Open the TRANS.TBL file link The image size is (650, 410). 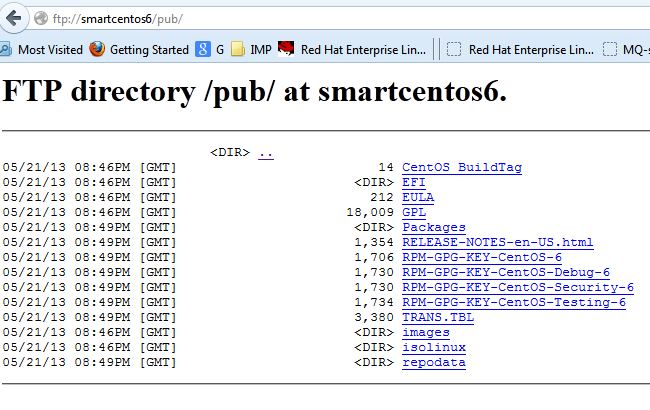438,317
